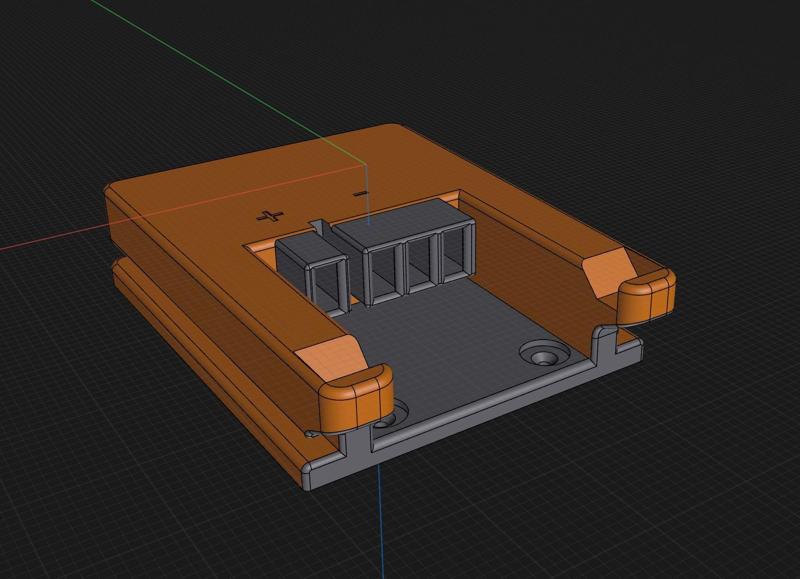The height and width of the screenshot is (579, 800).
Task: Select the small gray tab behind the connectors
Action: [x=319, y=227]
